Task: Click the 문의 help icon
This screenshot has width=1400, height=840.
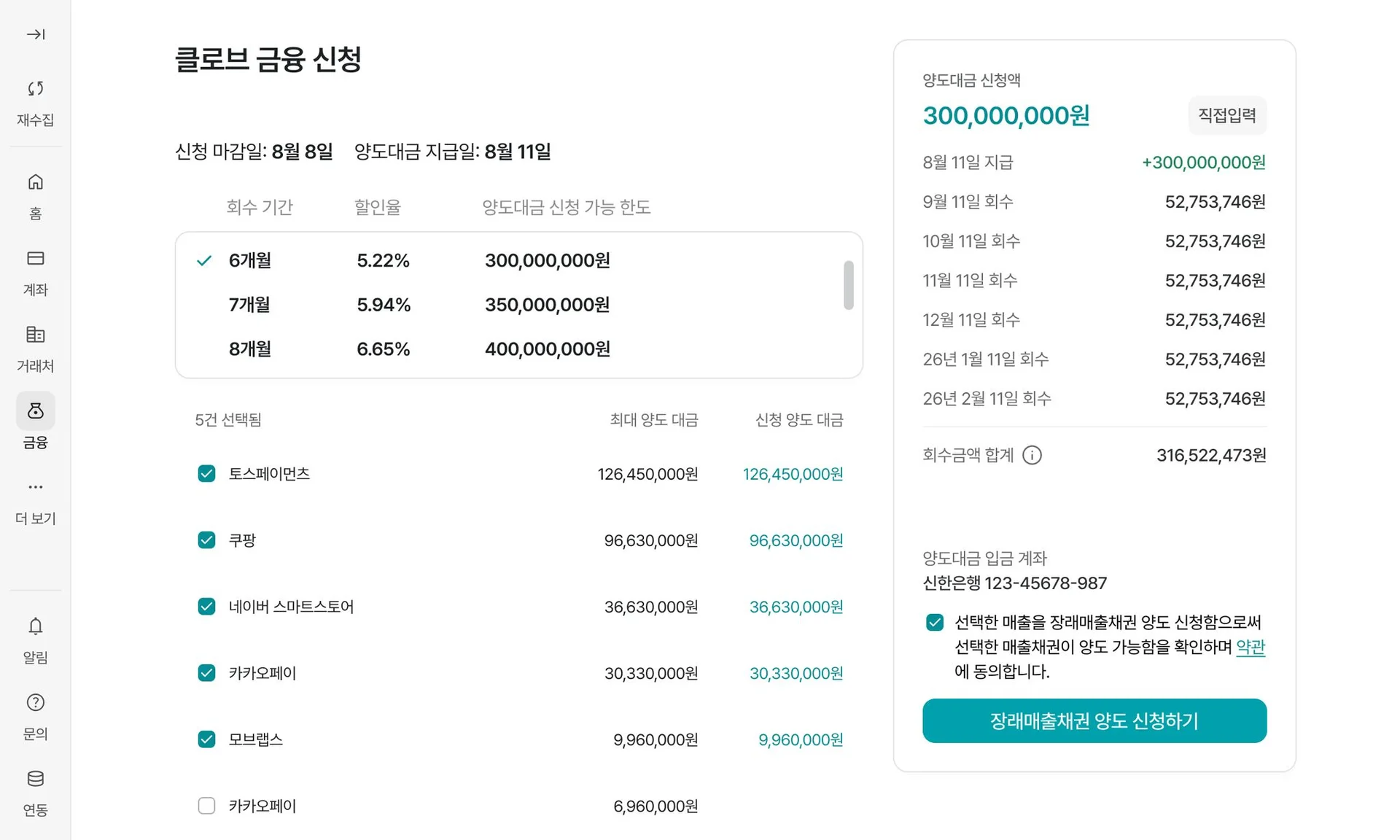Action: tap(35, 715)
